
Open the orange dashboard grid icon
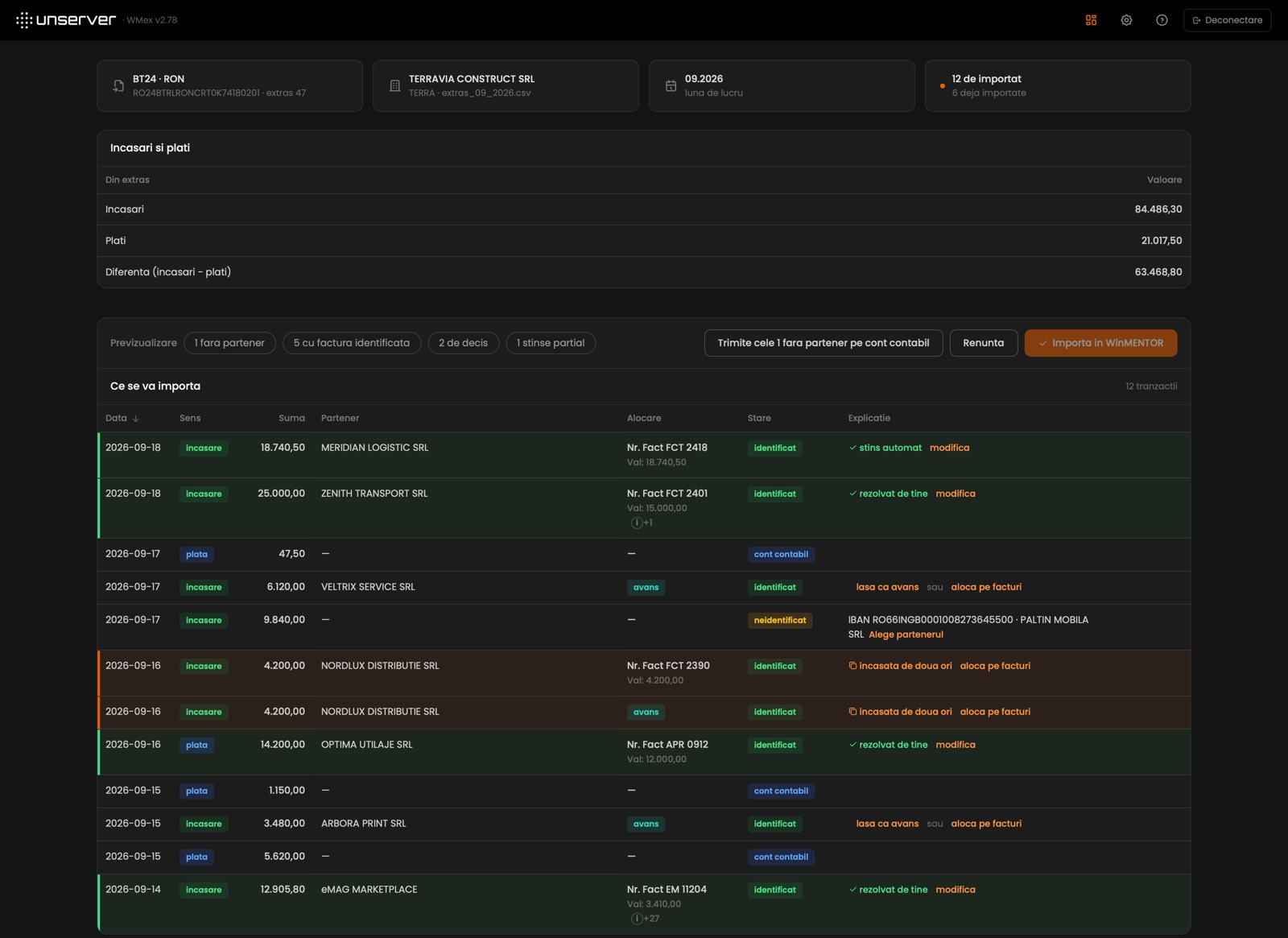coord(1091,20)
